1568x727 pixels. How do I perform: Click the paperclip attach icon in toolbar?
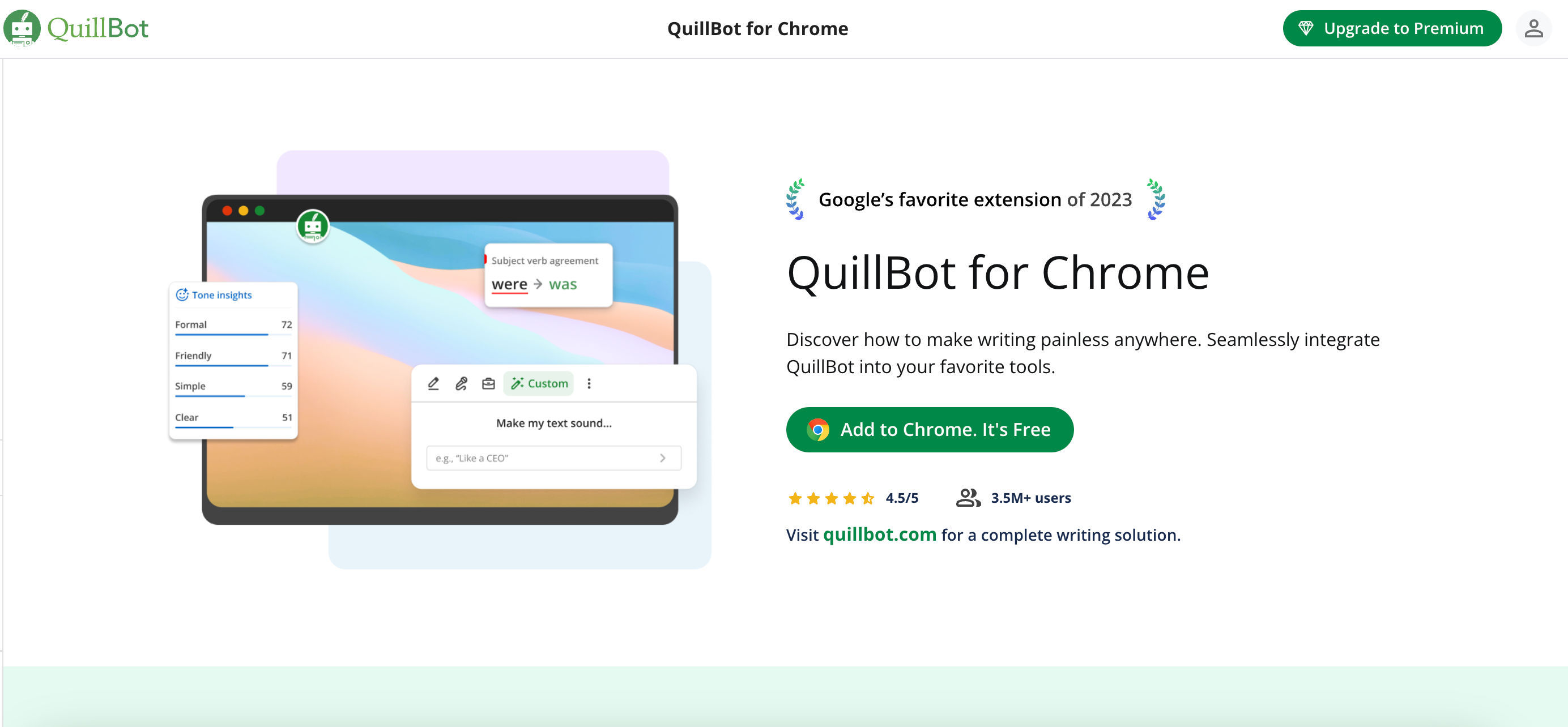click(460, 383)
